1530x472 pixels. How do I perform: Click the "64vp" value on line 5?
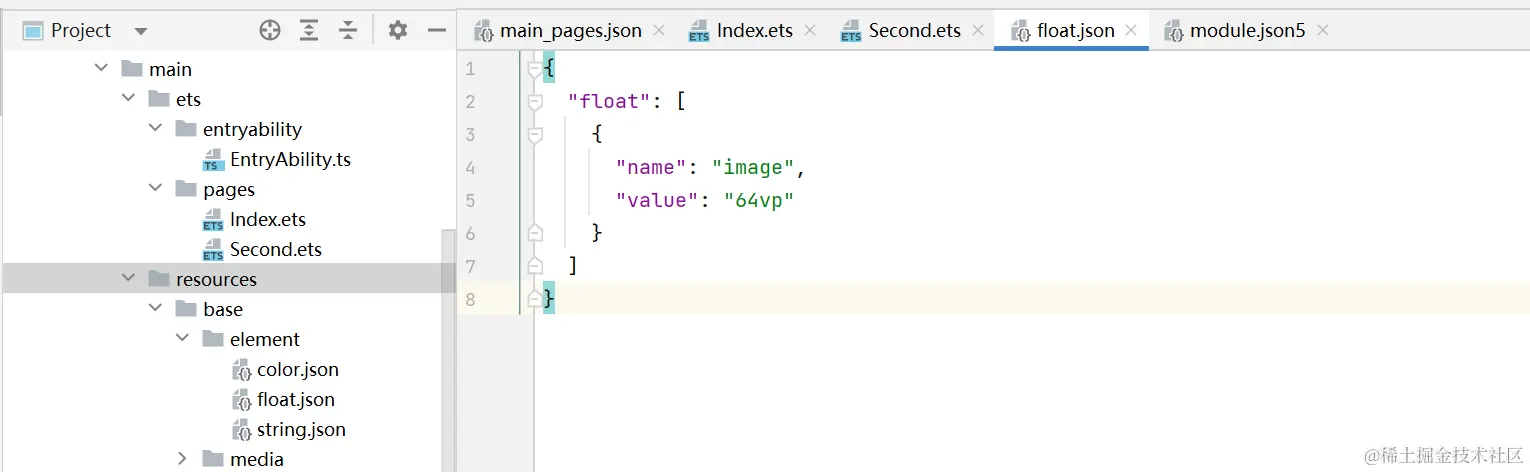click(x=758, y=200)
